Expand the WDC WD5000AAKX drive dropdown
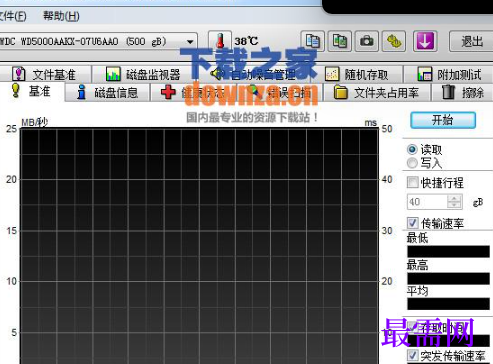 point(190,42)
